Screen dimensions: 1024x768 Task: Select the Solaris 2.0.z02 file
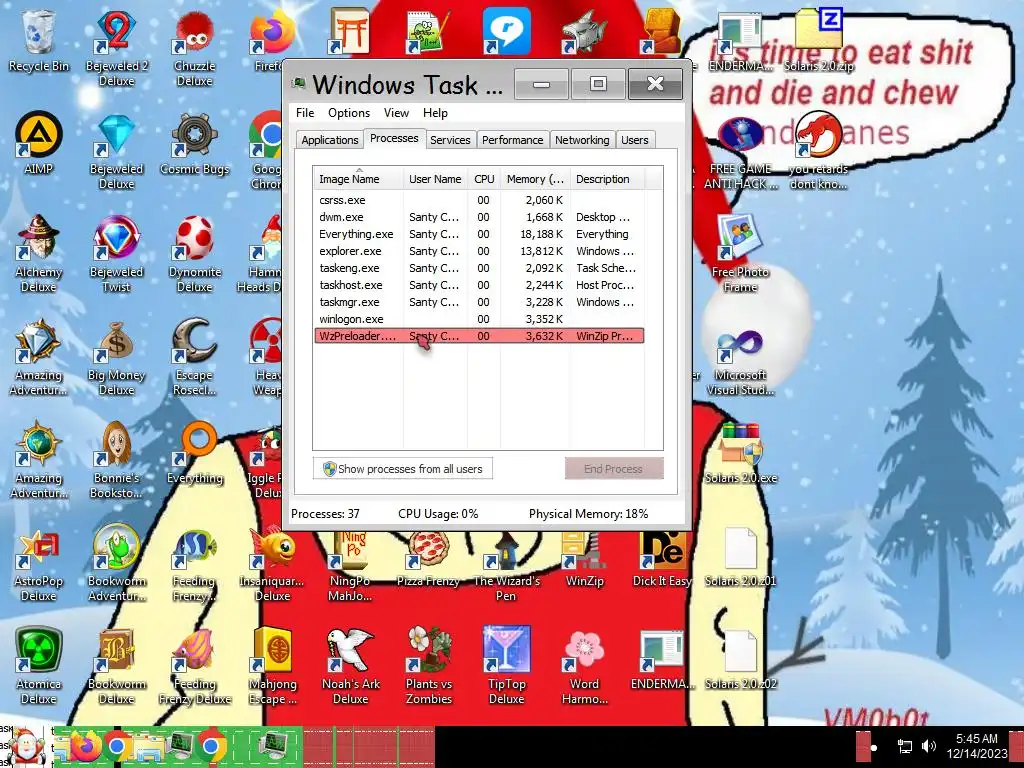pyautogui.click(x=741, y=660)
